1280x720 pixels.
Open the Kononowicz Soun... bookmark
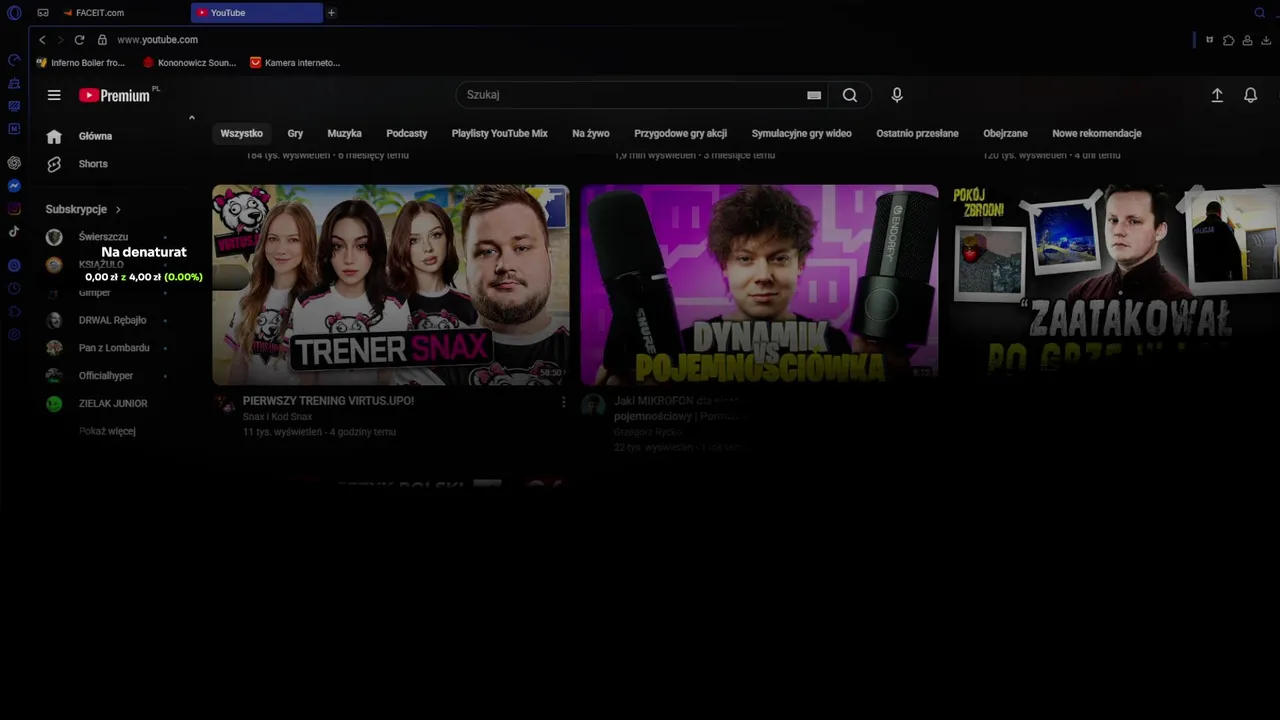point(189,63)
